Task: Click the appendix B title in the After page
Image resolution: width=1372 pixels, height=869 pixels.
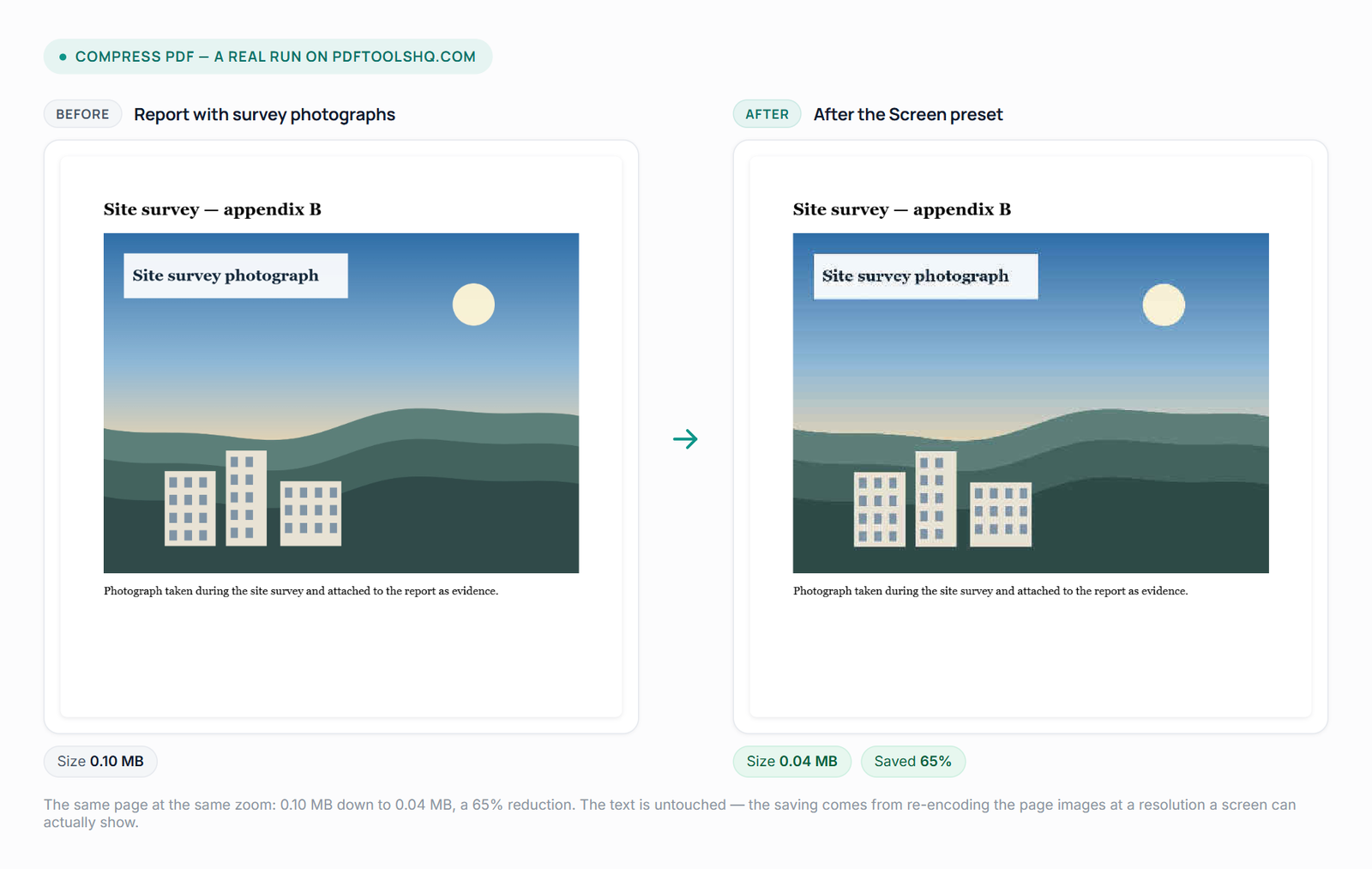Action: point(902,209)
